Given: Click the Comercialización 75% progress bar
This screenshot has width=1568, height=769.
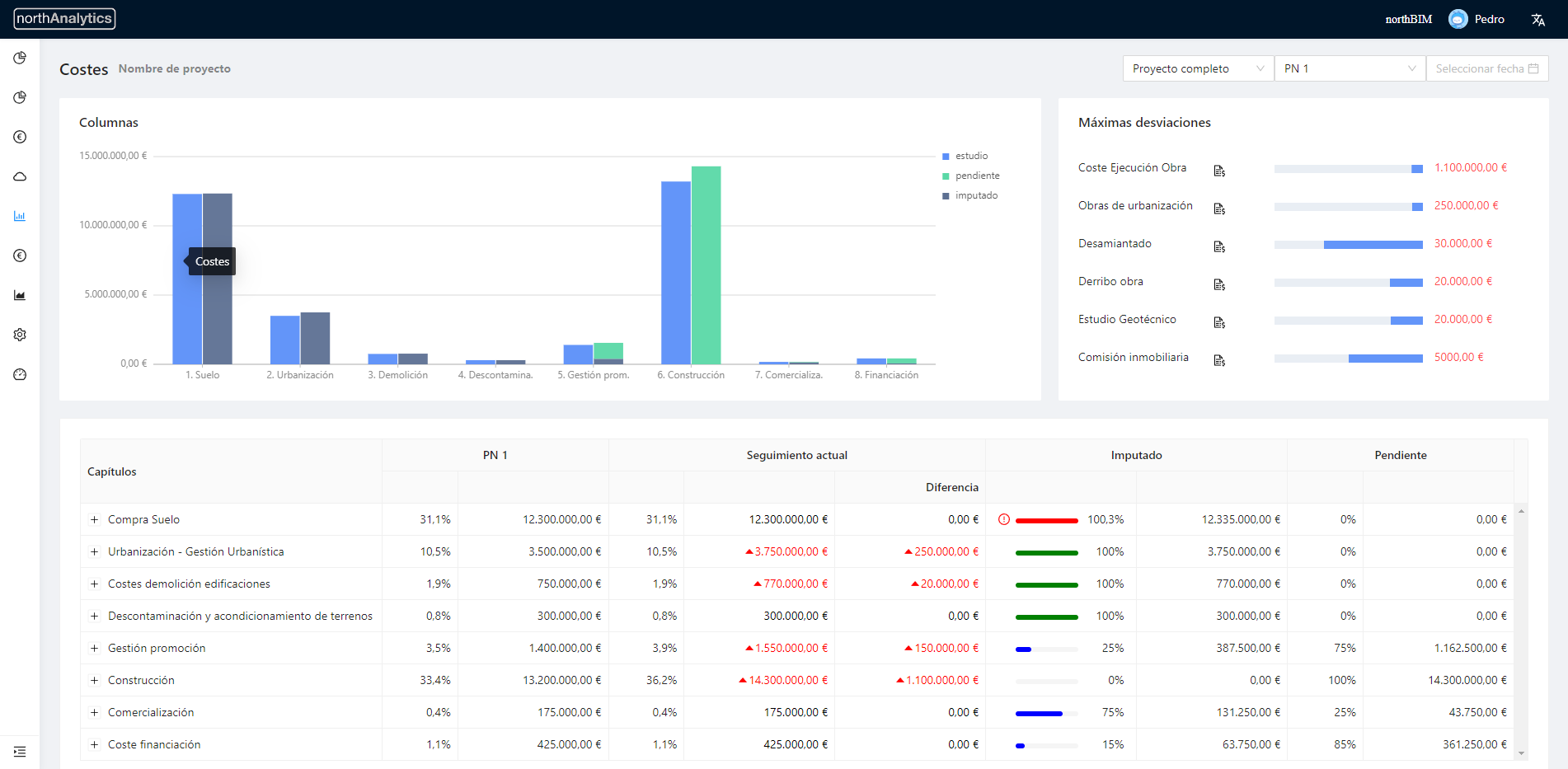Looking at the screenshot, I should (x=1046, y=713).
